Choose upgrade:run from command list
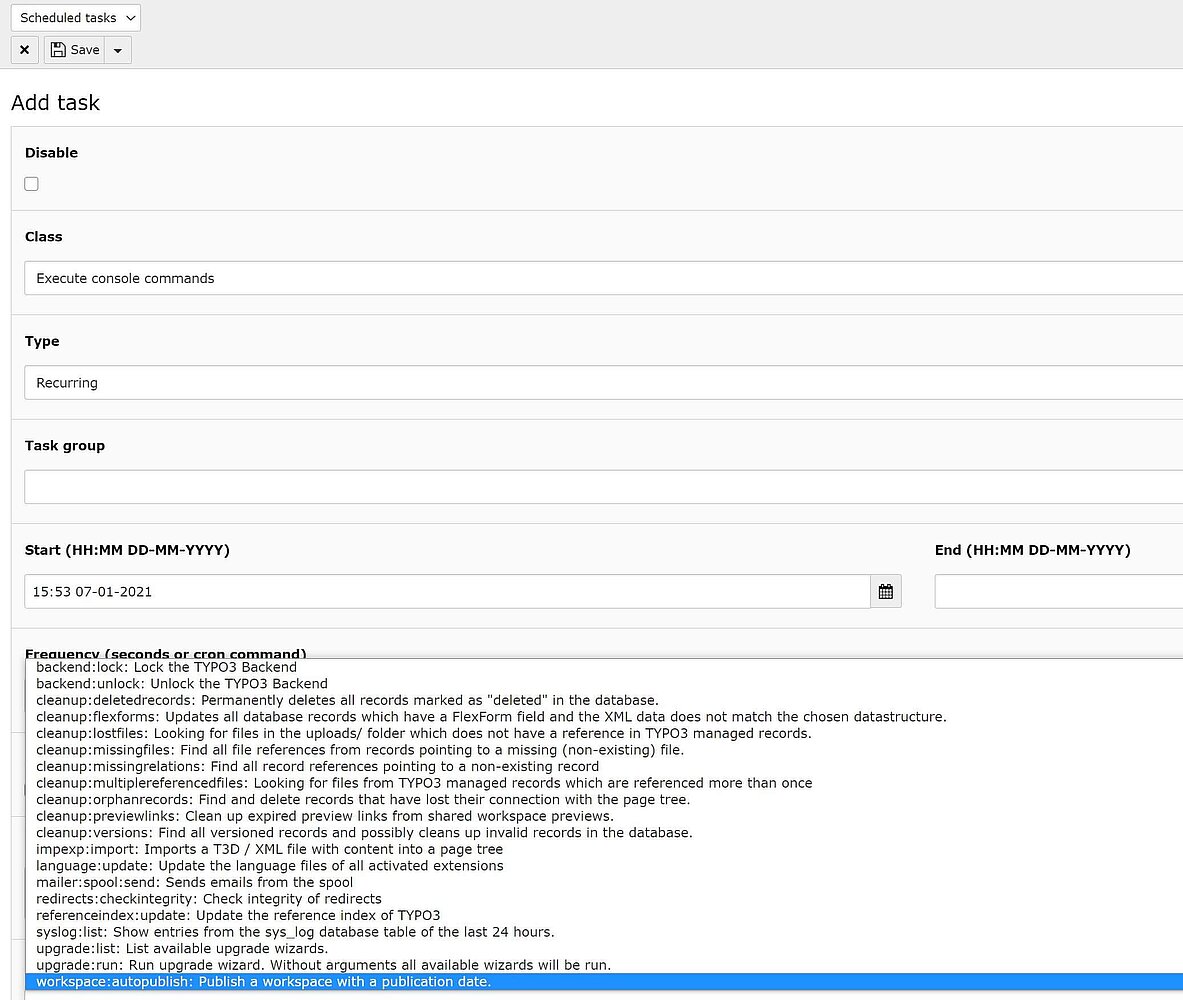This screenshot has width=1183, height=1000. click(322, 965)
